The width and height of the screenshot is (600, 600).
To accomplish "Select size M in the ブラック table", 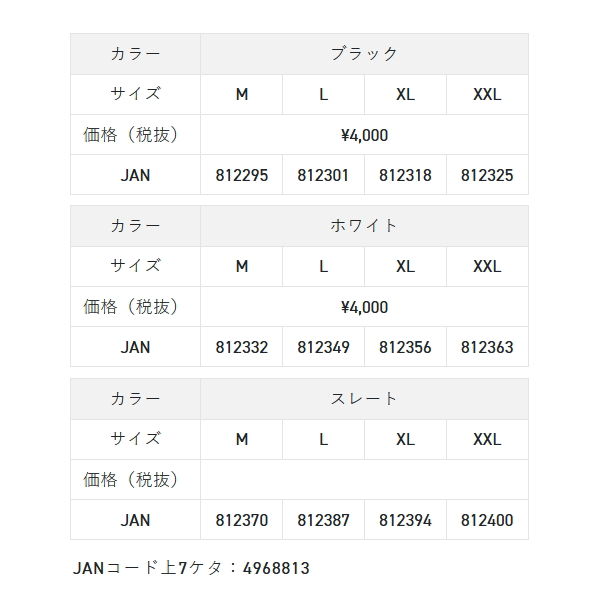I will (242, 95).
